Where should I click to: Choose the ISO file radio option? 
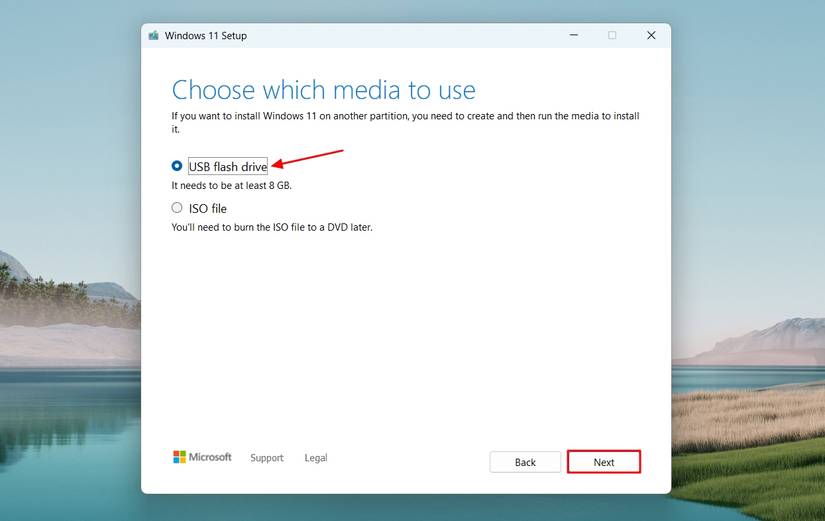(x=177, y=208)
